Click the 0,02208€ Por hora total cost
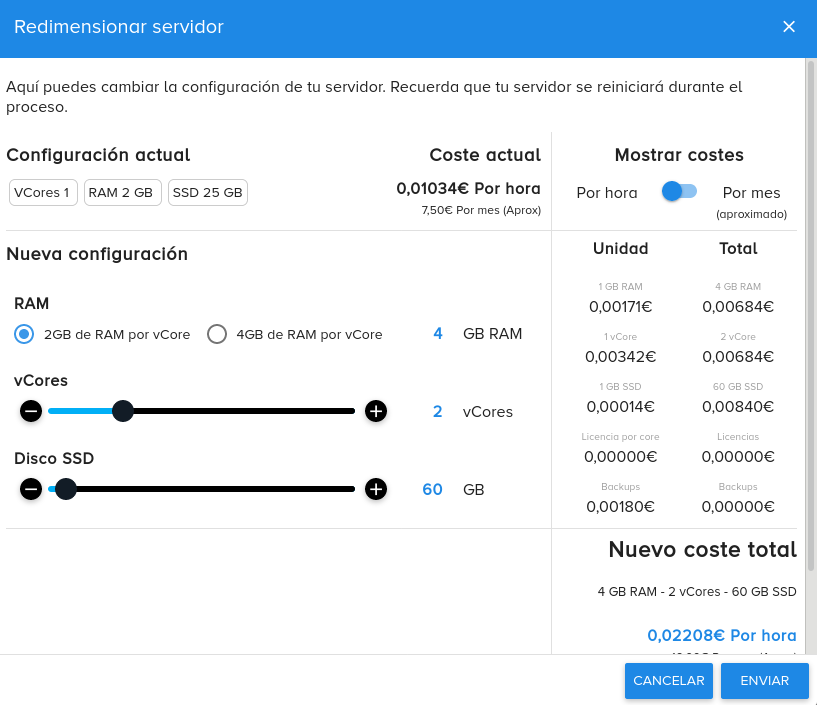Image resolution: width=817 pixels, height=705 pixels. coord(722,635)
